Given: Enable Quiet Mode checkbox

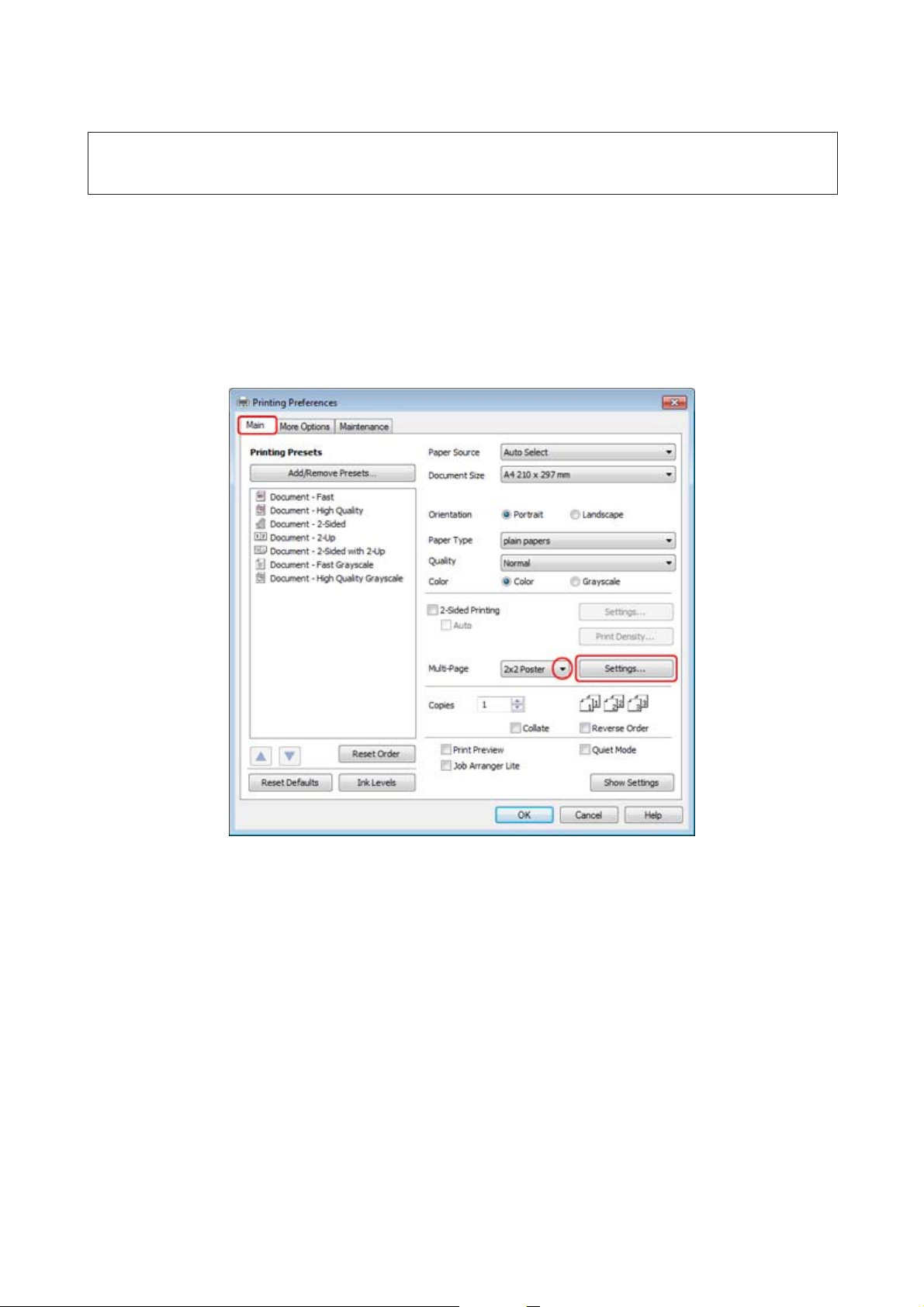Looking at the screenshot, I should (585, 749).
